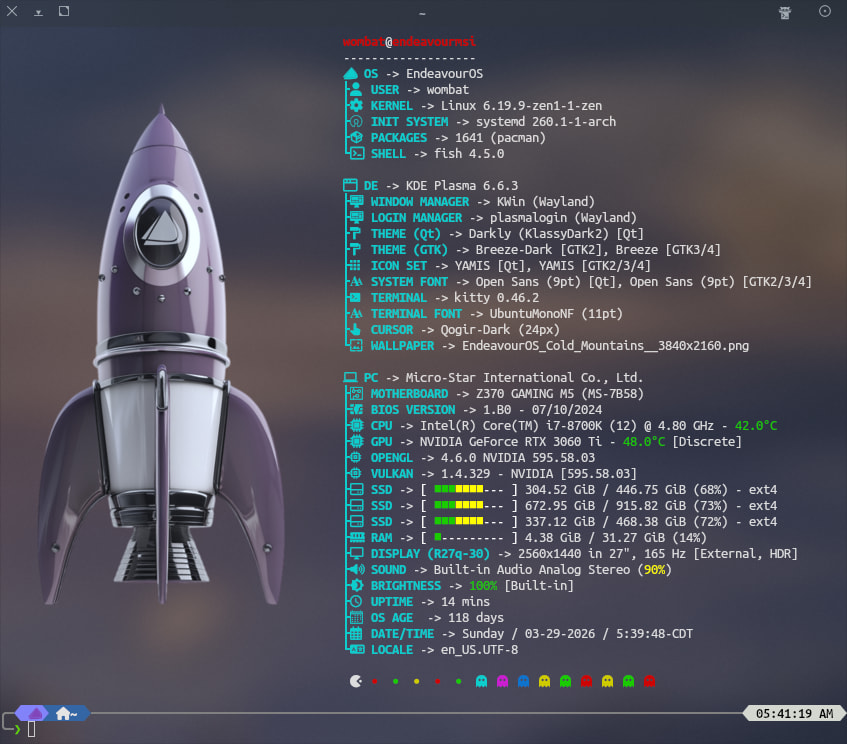Click the magenta ghost icon
The width and height of the screenshot is (847, 744).
point(502,681)
